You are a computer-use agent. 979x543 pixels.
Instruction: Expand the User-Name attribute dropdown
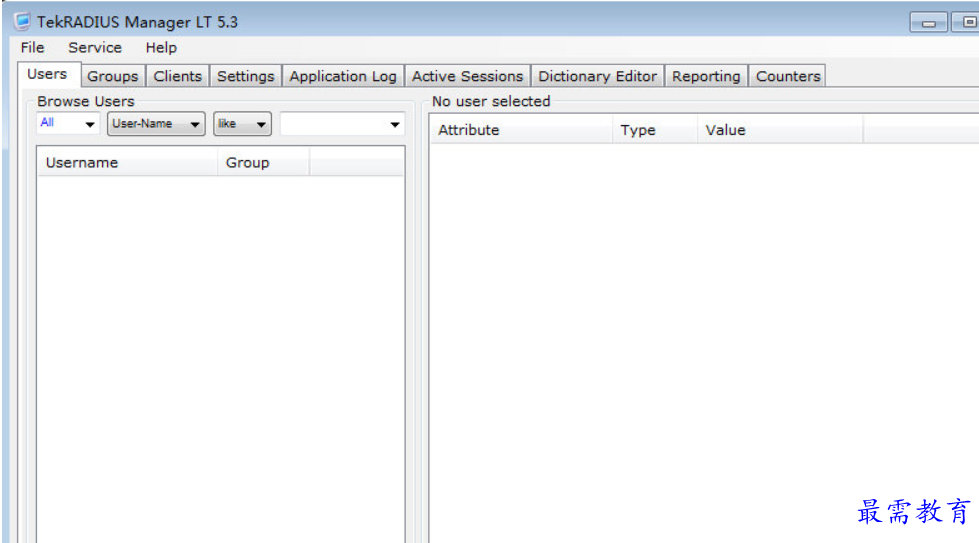coord(156,124)
